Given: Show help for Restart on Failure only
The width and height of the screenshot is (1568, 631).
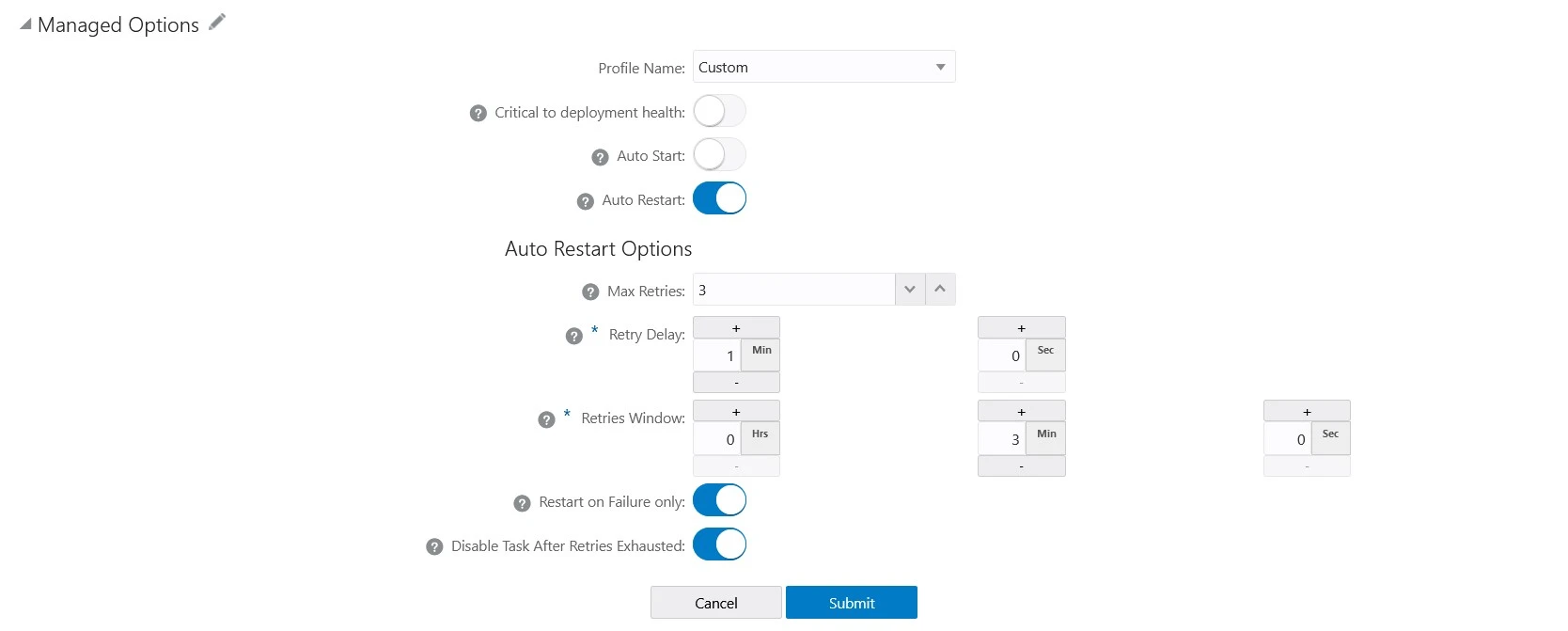Looking at the screenshot, I should [x=523, y=504].
